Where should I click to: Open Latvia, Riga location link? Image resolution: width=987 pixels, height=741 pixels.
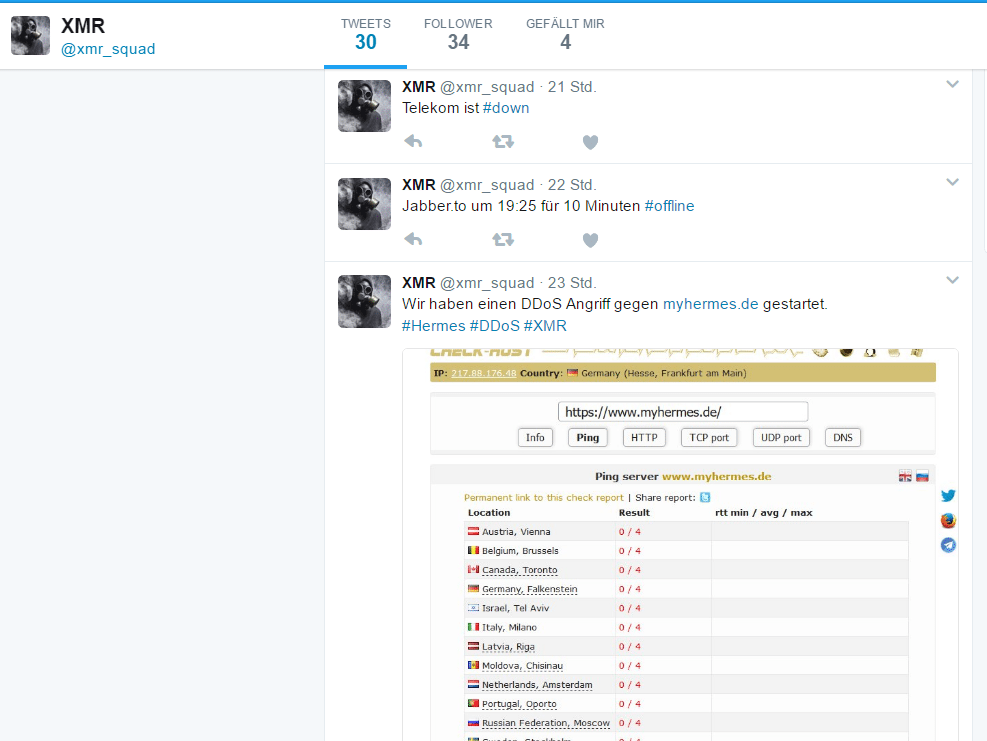(508, 647)
